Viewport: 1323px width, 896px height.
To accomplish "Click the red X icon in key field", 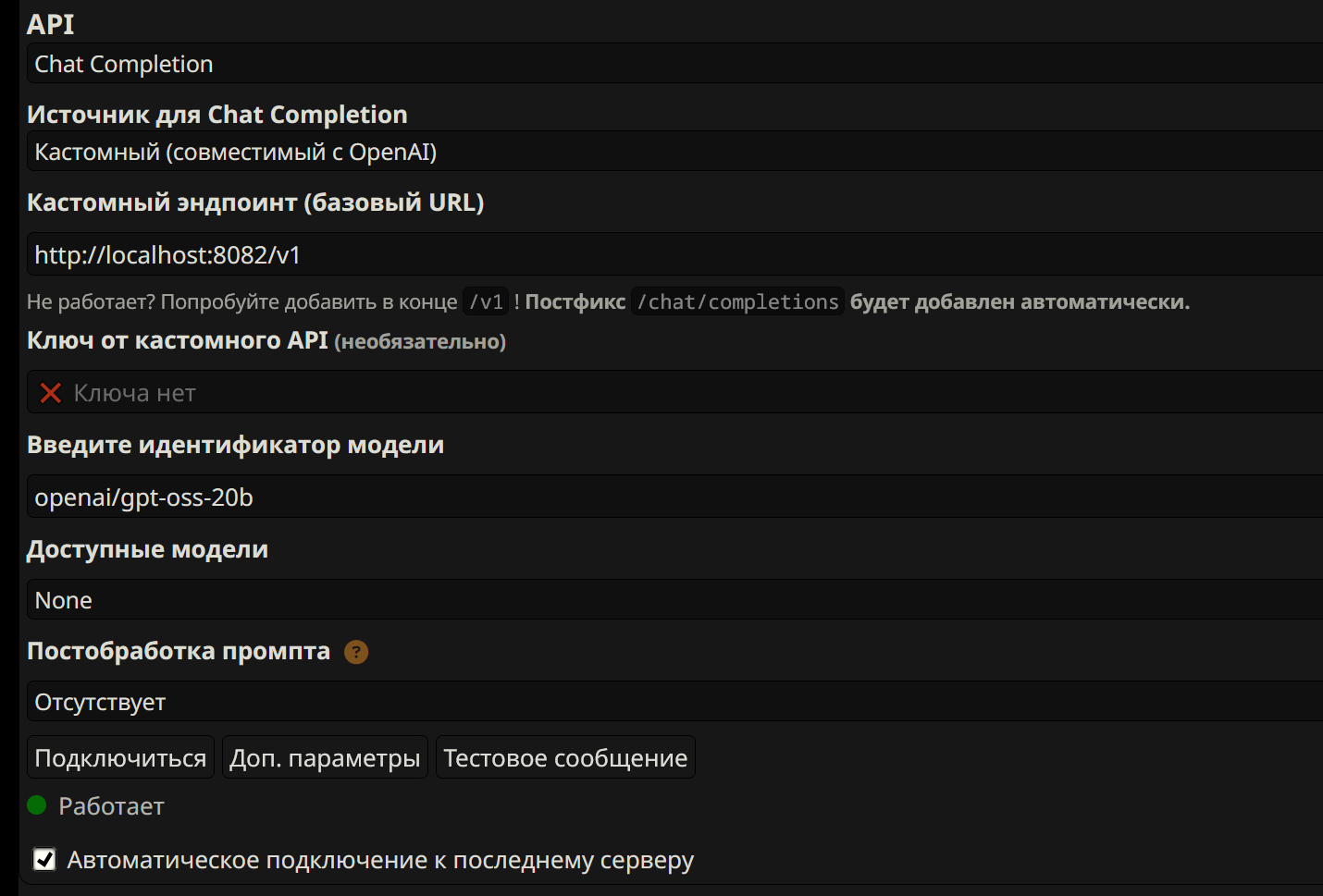I will pyautogui.click(x=51, y=393).
